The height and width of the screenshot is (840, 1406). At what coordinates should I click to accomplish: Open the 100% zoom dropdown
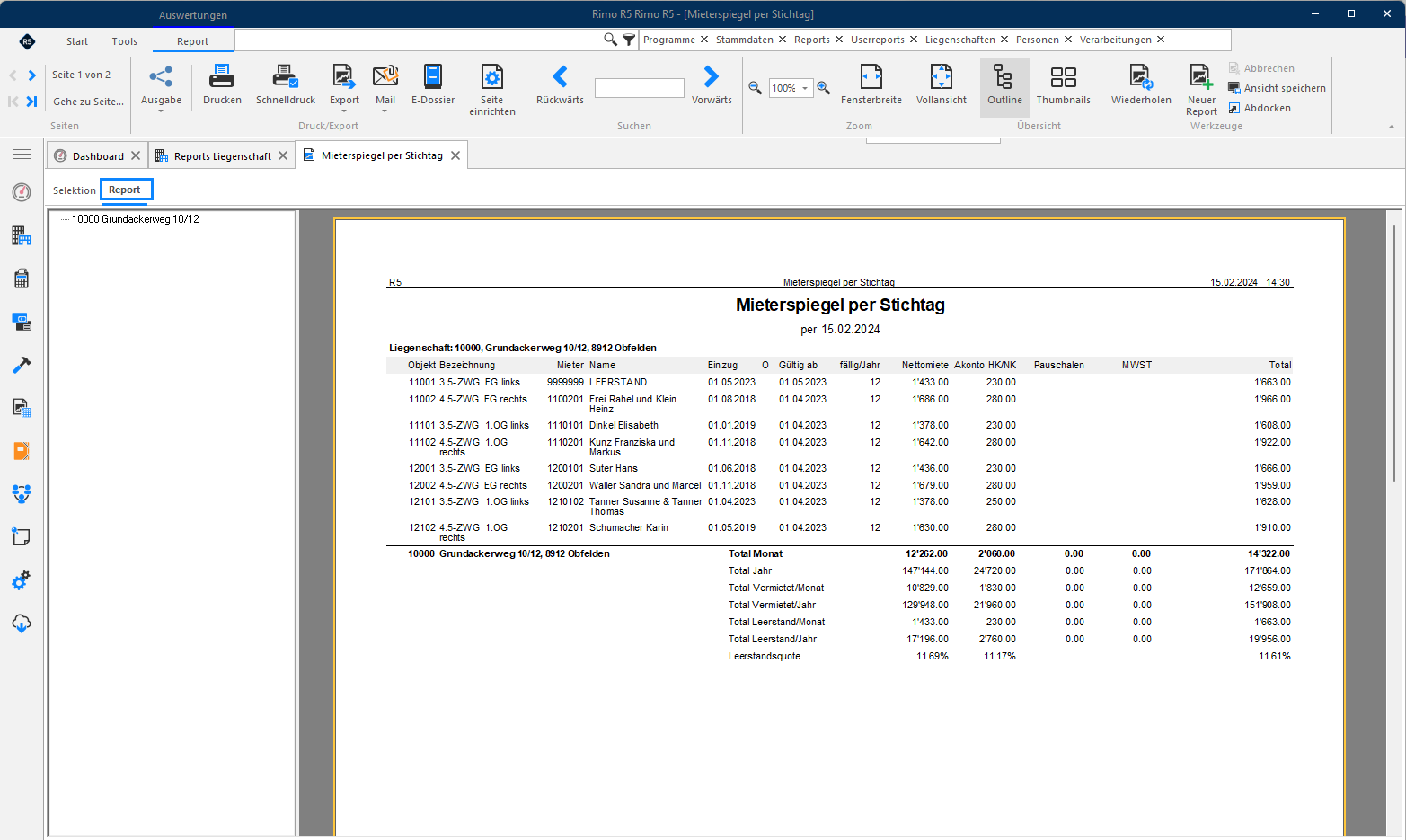click(x=805, y=88)
